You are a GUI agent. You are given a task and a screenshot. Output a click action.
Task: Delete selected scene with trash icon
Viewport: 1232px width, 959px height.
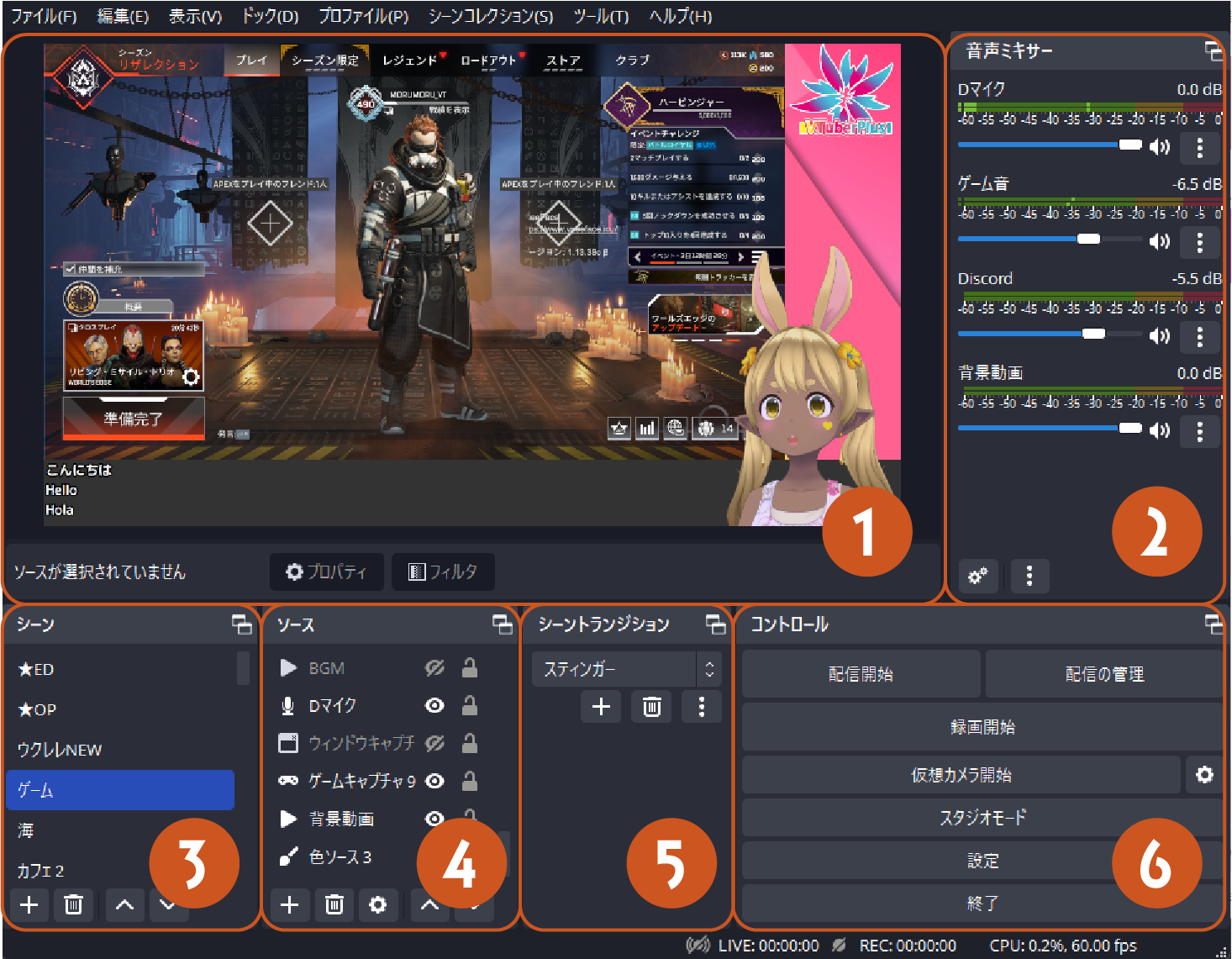point(73,904)
